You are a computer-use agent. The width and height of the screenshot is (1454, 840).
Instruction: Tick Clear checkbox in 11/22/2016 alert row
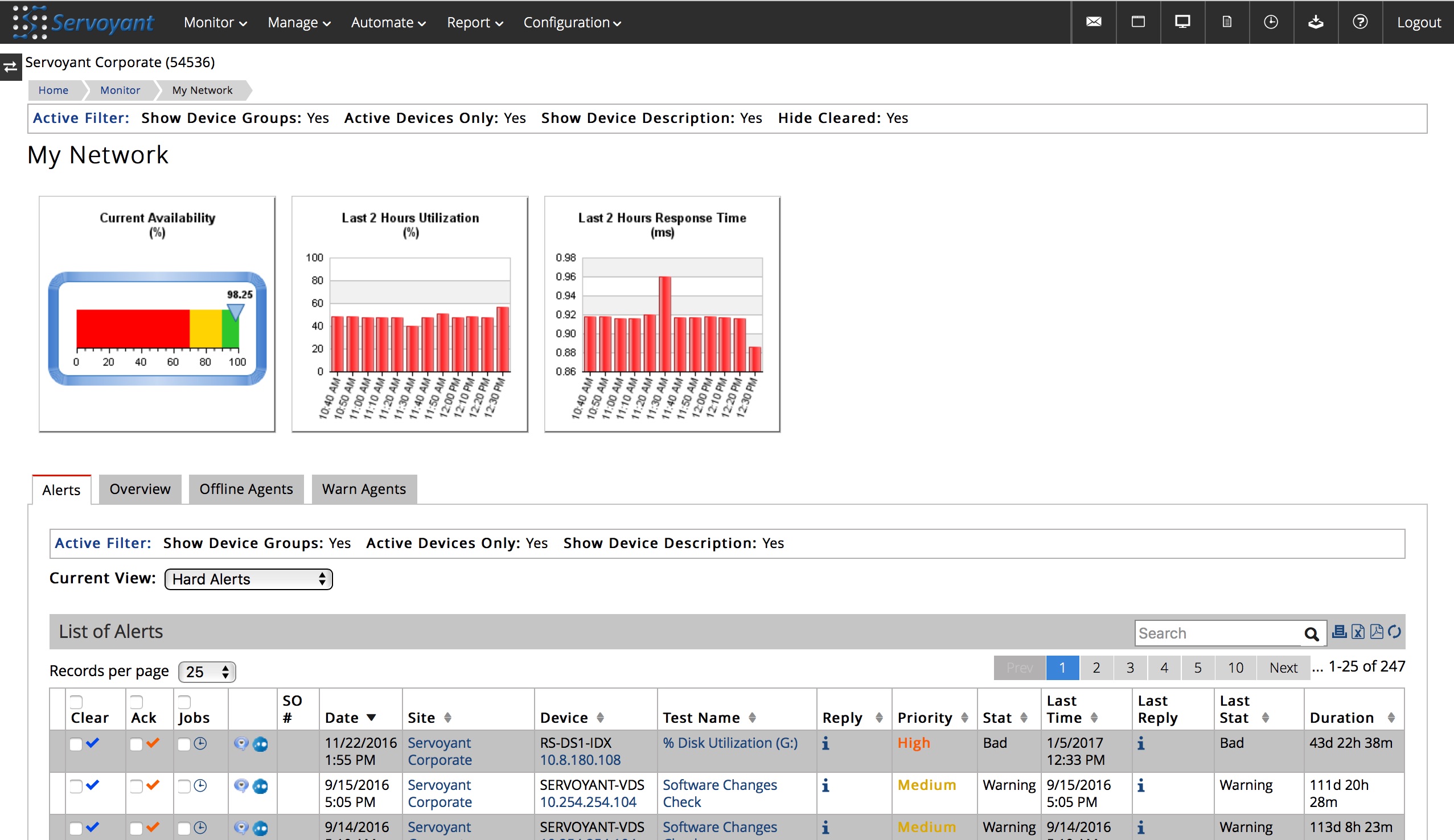pyautogui.click(x=76, y=744)
